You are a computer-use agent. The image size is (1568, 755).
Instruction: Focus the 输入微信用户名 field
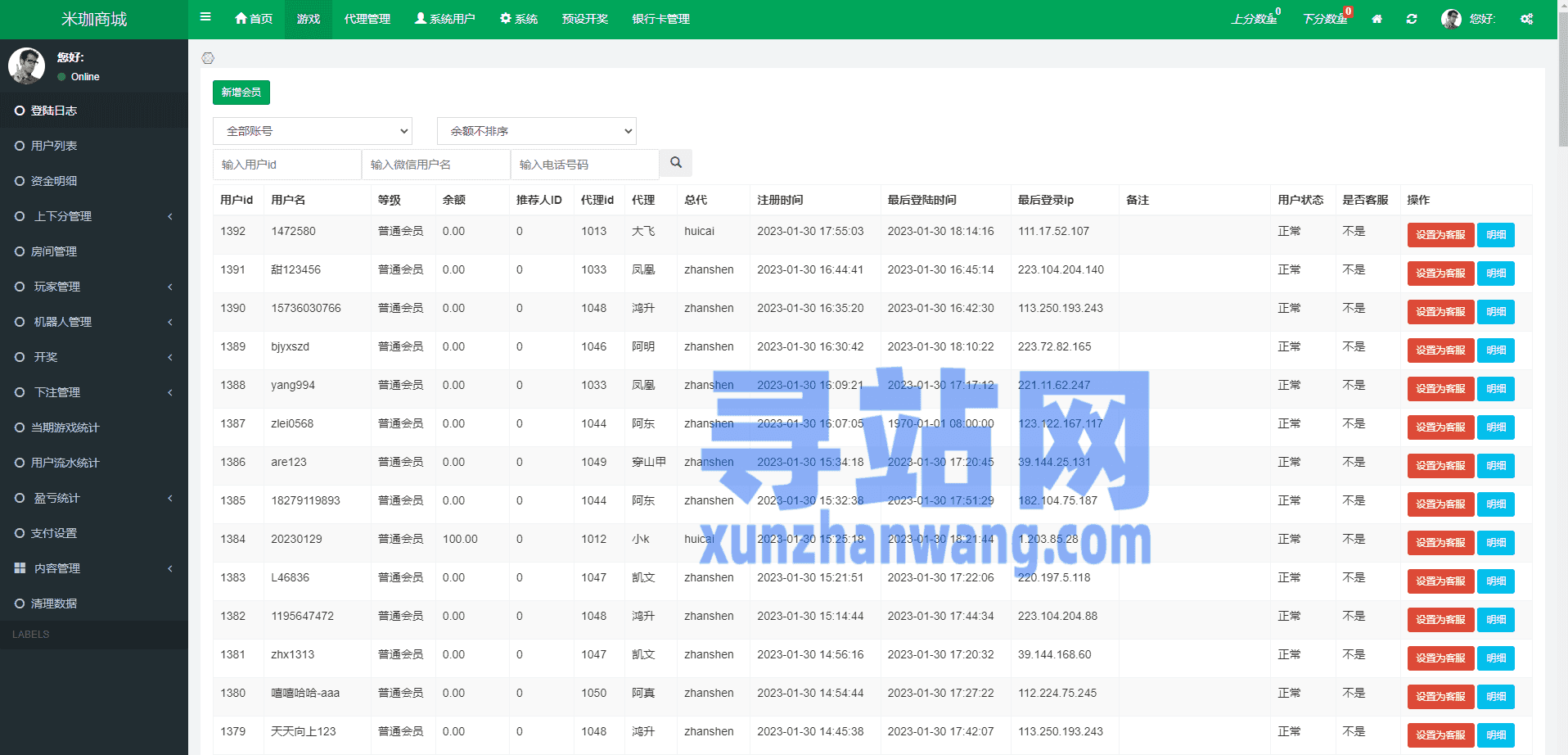tap(436, 165)
